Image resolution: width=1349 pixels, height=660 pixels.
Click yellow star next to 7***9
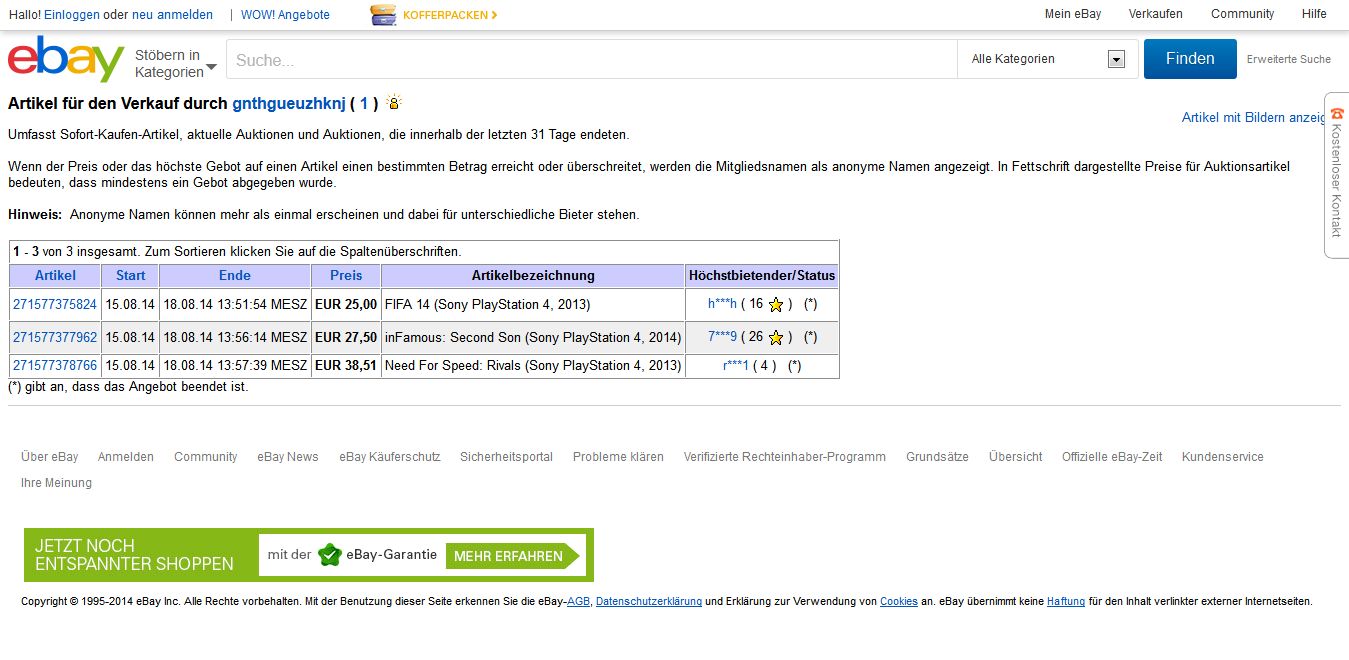(x=776, y=338)
